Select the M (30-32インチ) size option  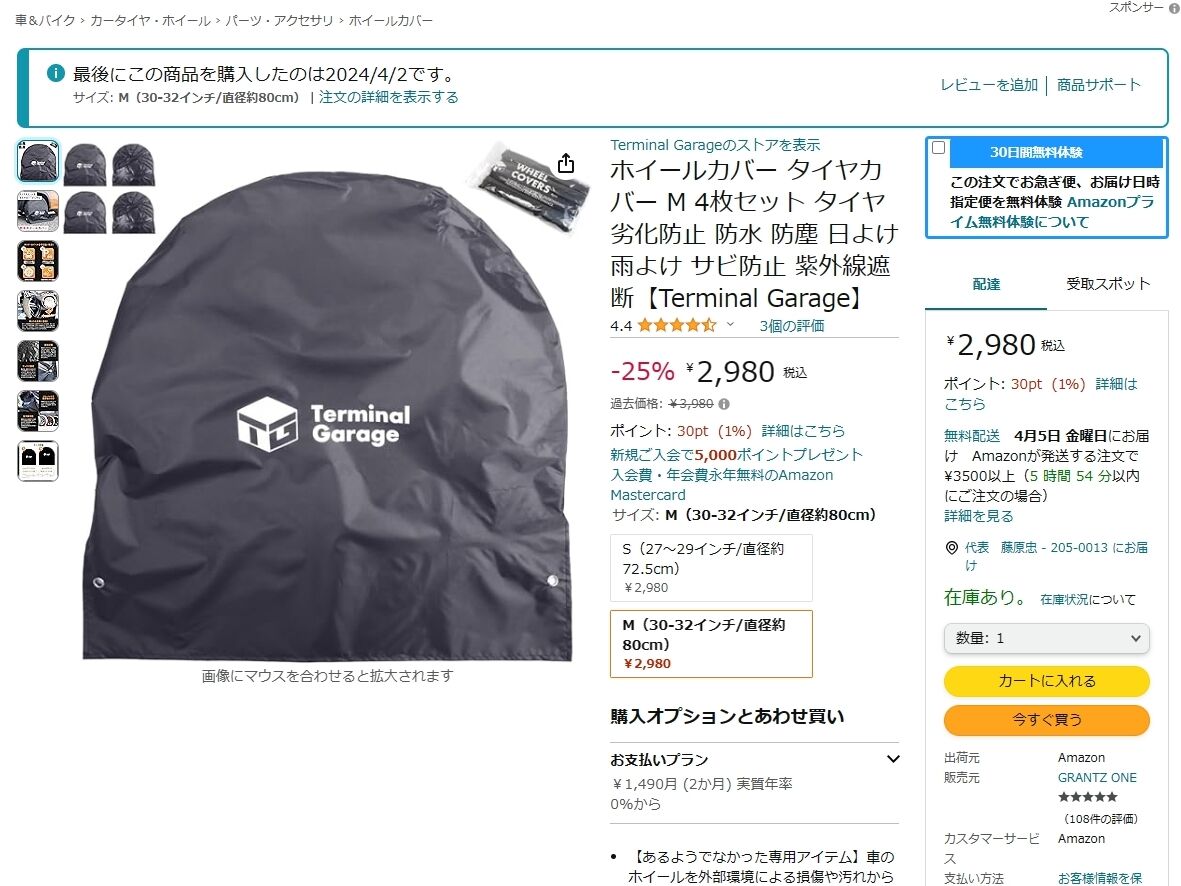click(x=711, y=643)
